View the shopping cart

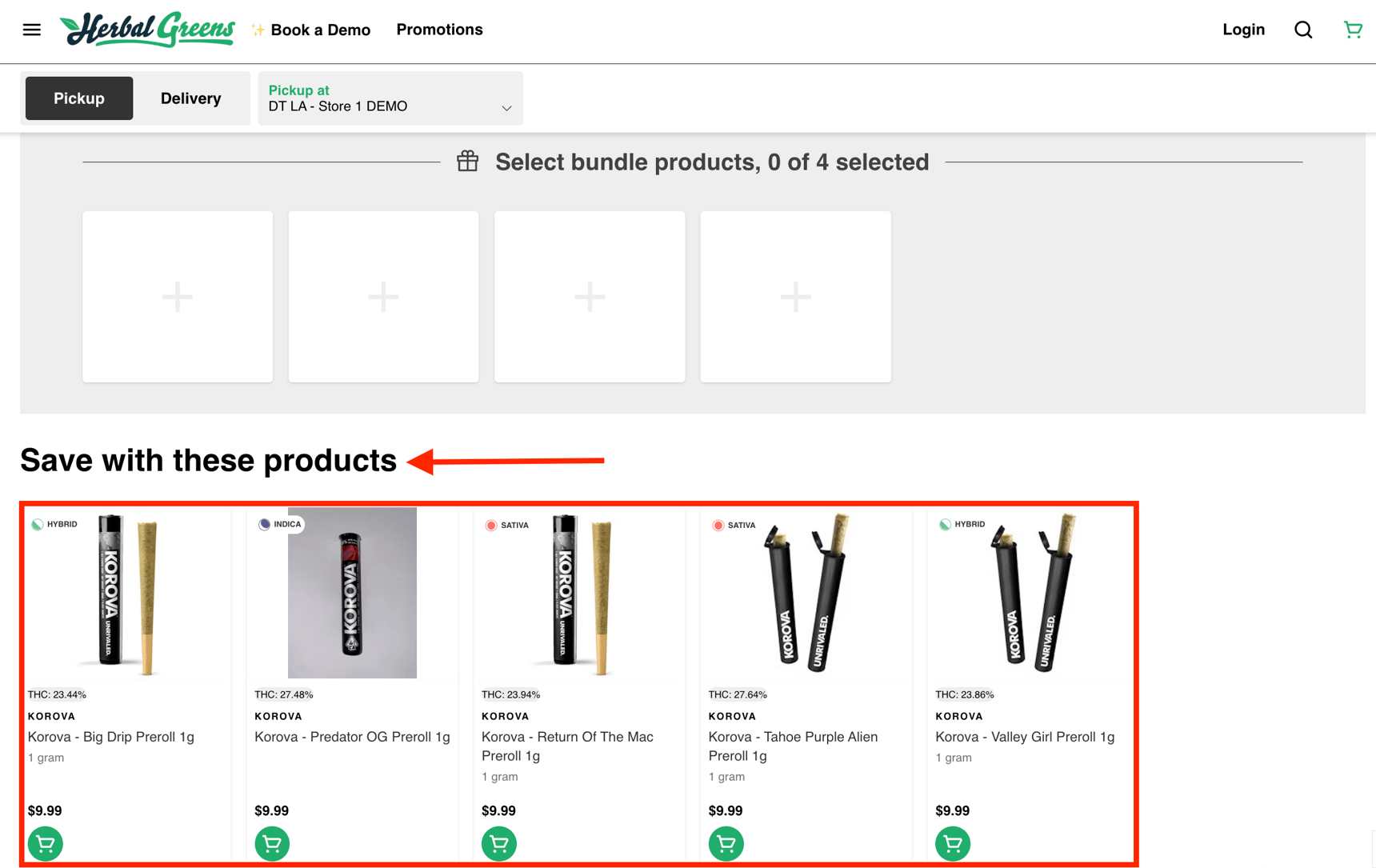pyautogui.click(x=1352, y=30)
